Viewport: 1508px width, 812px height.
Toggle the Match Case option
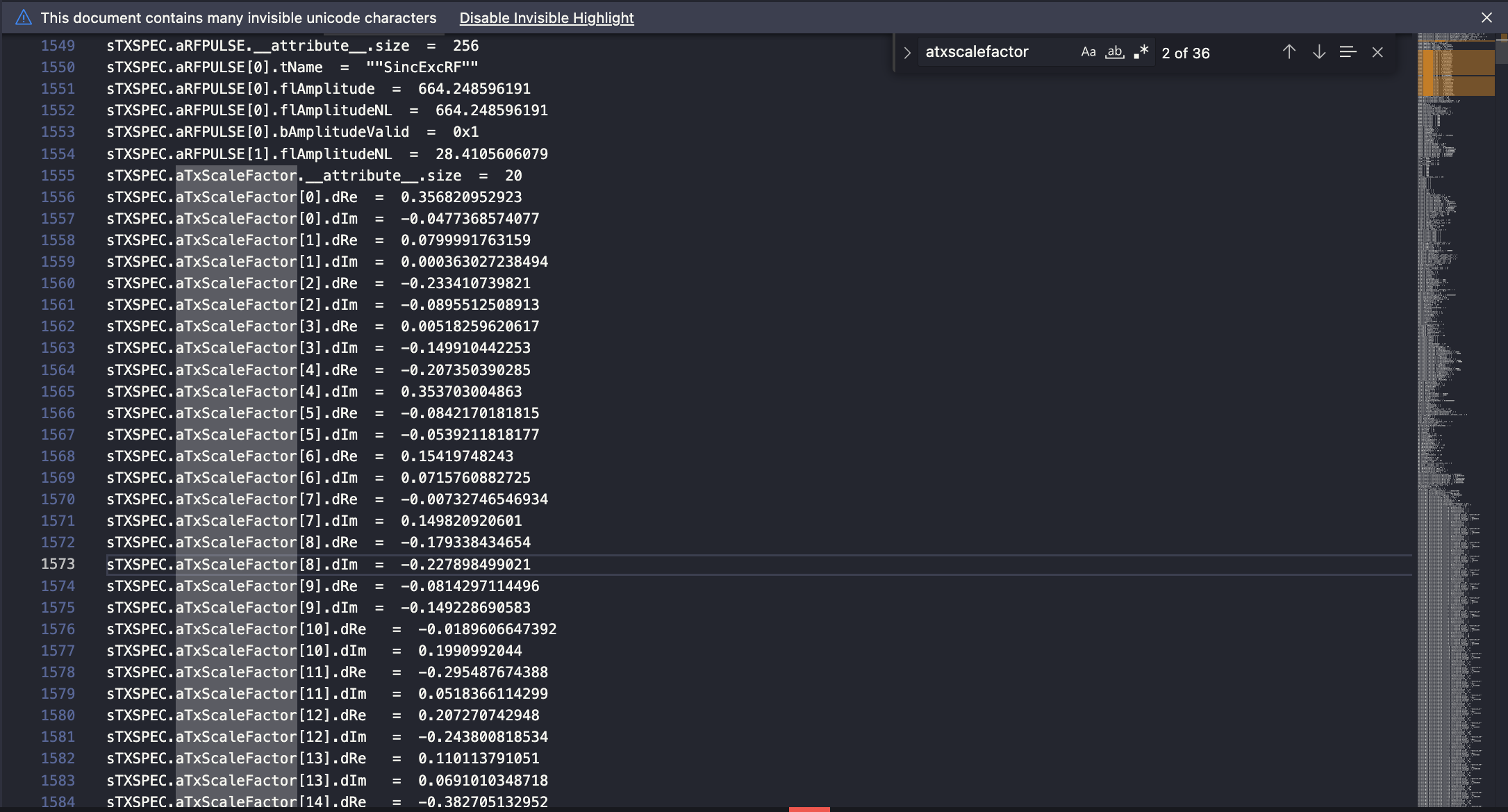pyautogui.click(x=1088, y=51)
